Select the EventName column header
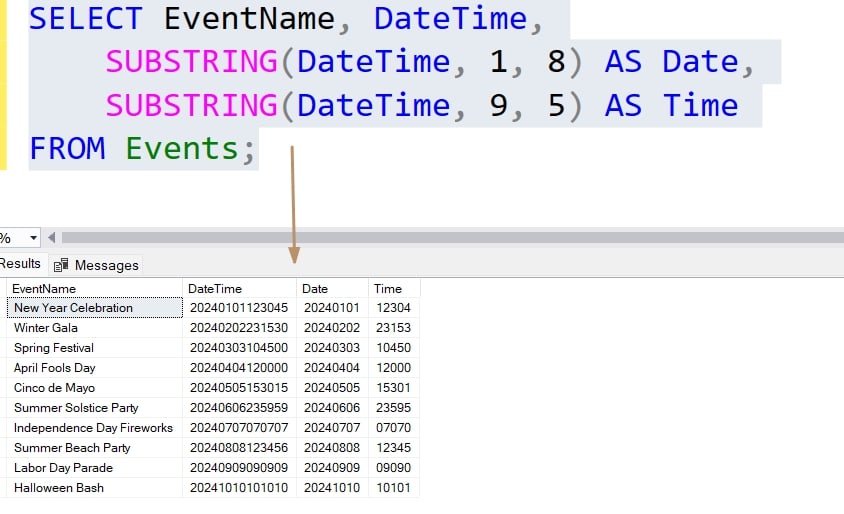This screenshot has height=514, width=844. 94,288
